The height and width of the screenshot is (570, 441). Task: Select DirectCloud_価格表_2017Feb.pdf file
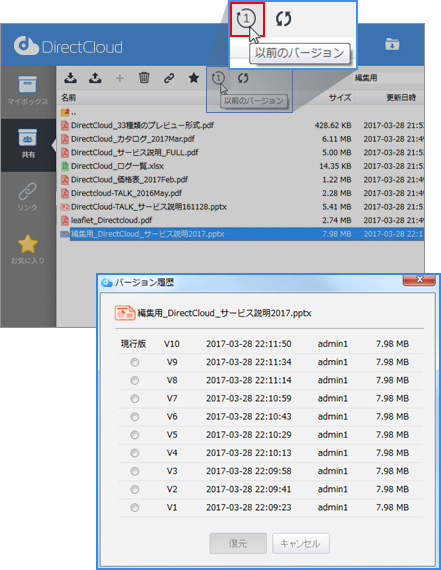pos(129,179)
